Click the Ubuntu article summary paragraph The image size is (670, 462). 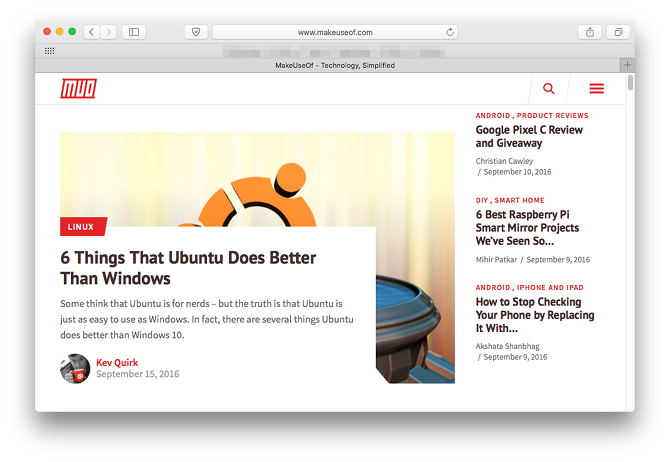(207, 319)
